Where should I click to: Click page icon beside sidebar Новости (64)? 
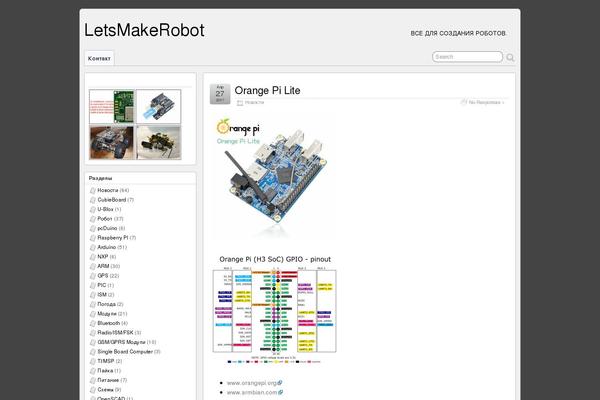point(93,190)
